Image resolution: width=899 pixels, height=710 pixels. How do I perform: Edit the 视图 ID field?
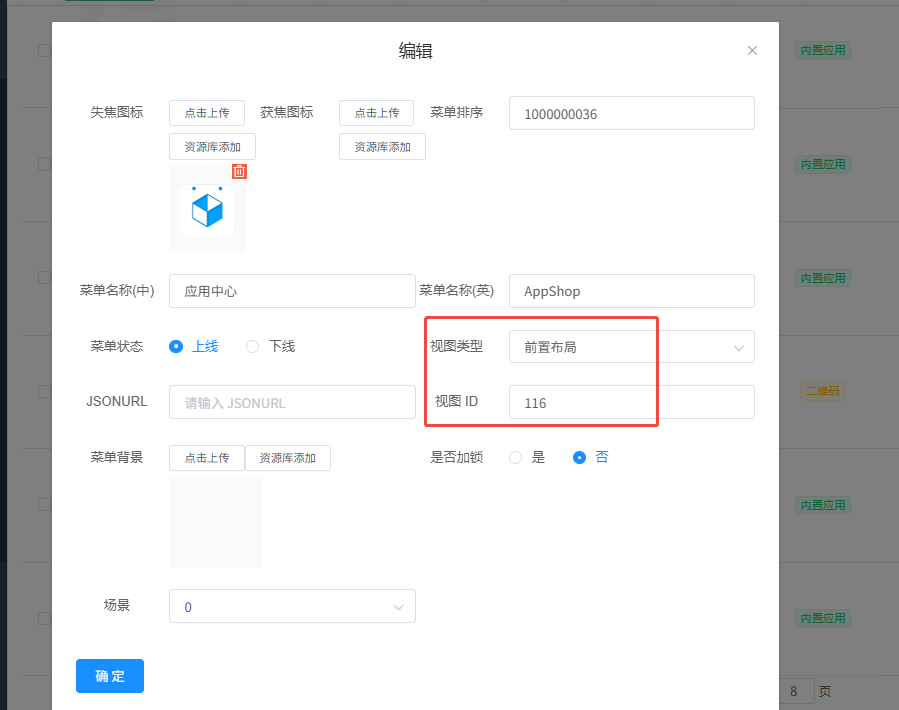pyautogui.click(x=631, y=402)
